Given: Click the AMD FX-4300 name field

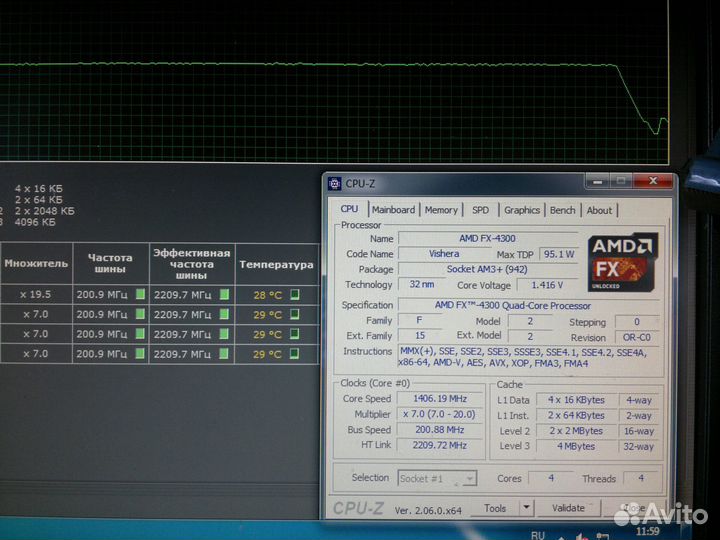Looking at the screenshot, I should pyautogui.click(x=487, y=238).
